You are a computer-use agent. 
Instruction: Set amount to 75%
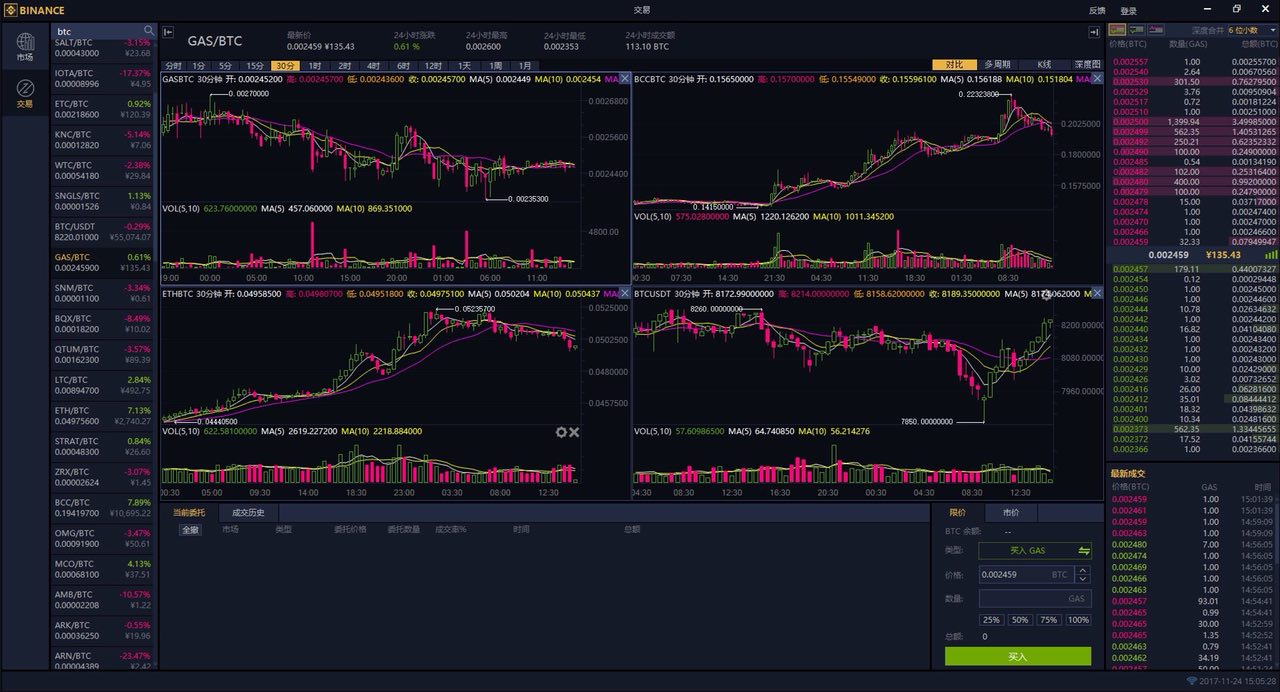(1048, 620)
